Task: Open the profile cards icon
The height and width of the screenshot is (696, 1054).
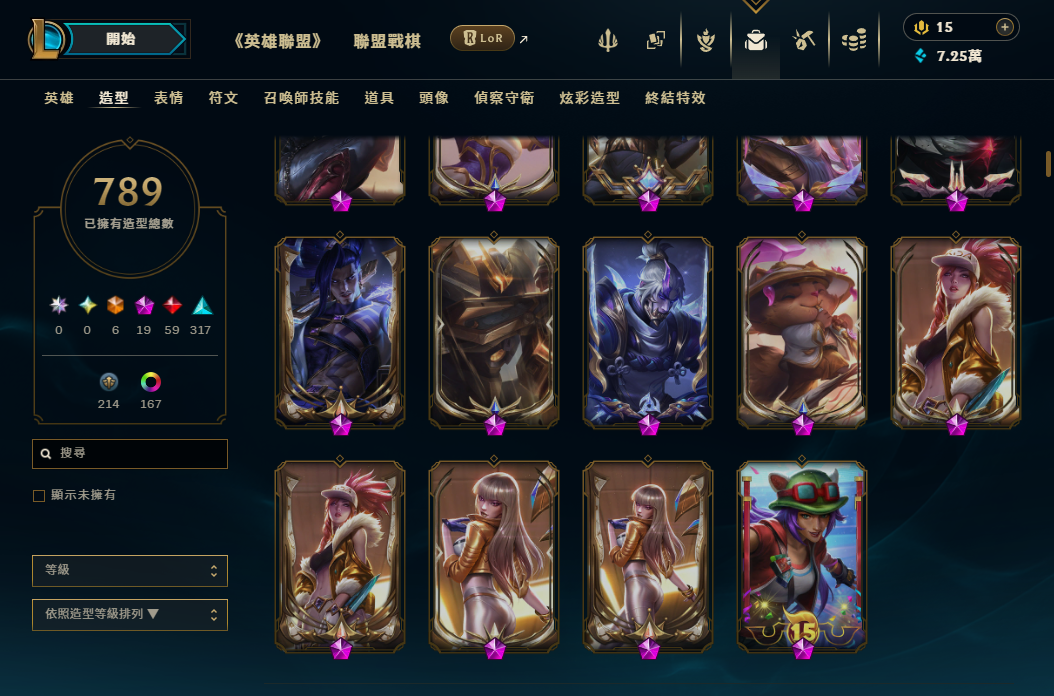Action: point(656,40)
